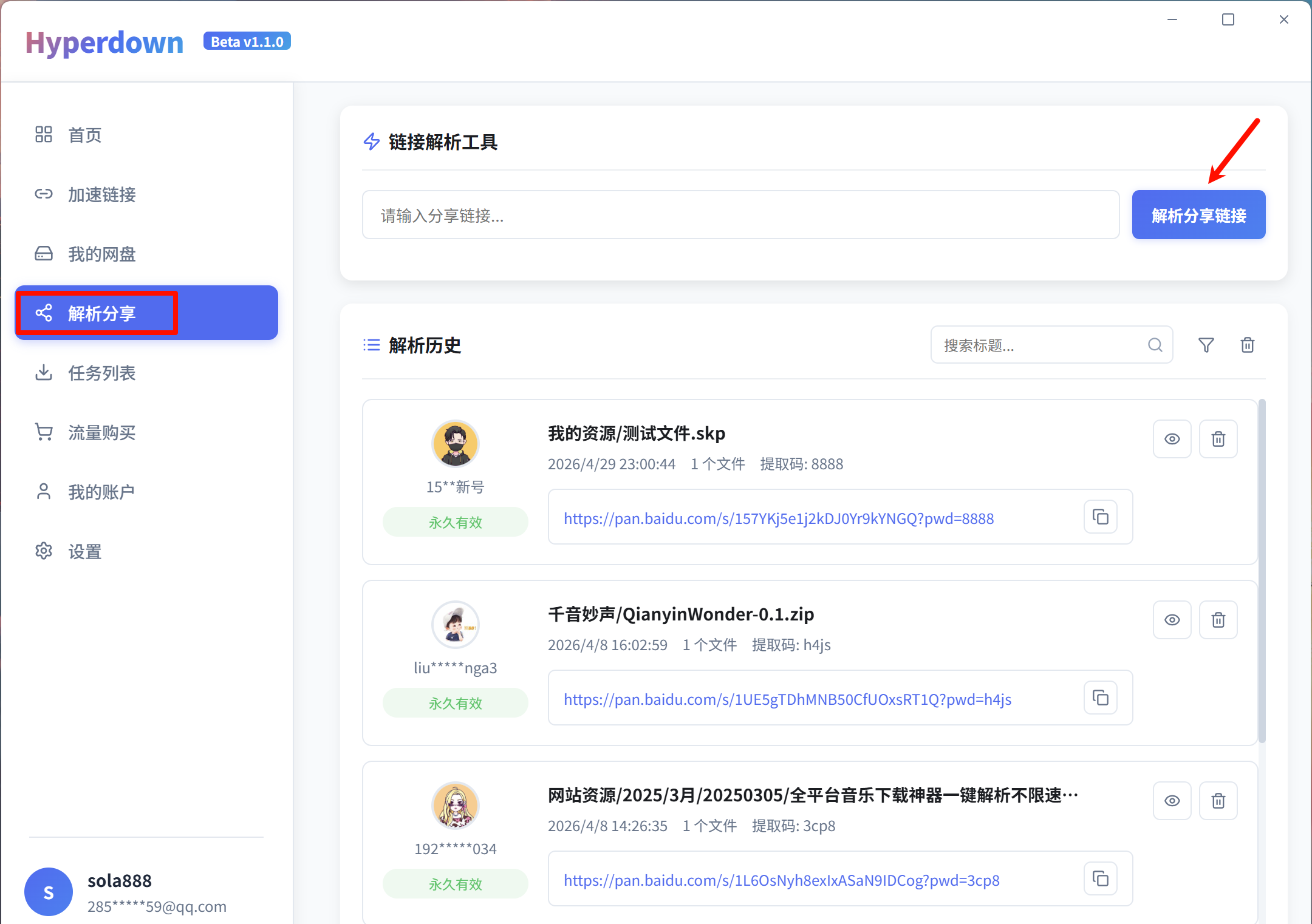1312x924 pixels.
Task: Click the 流量购买 cart icon
Action: tap(44, 432)
